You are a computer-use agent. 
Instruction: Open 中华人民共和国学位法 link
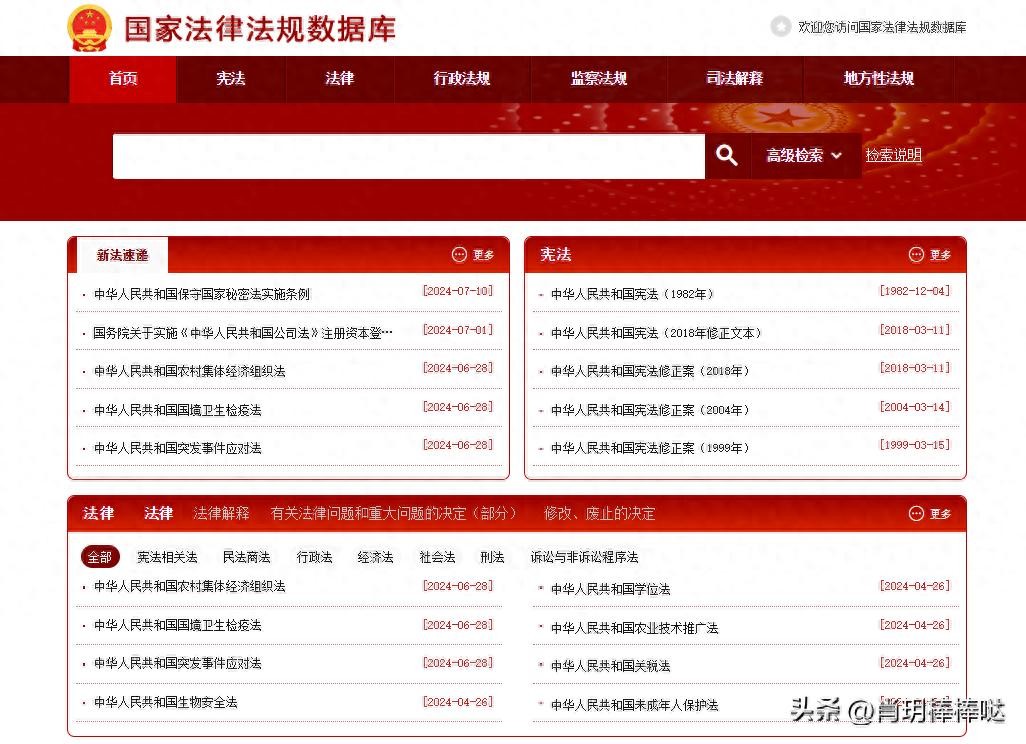[610, 589]
